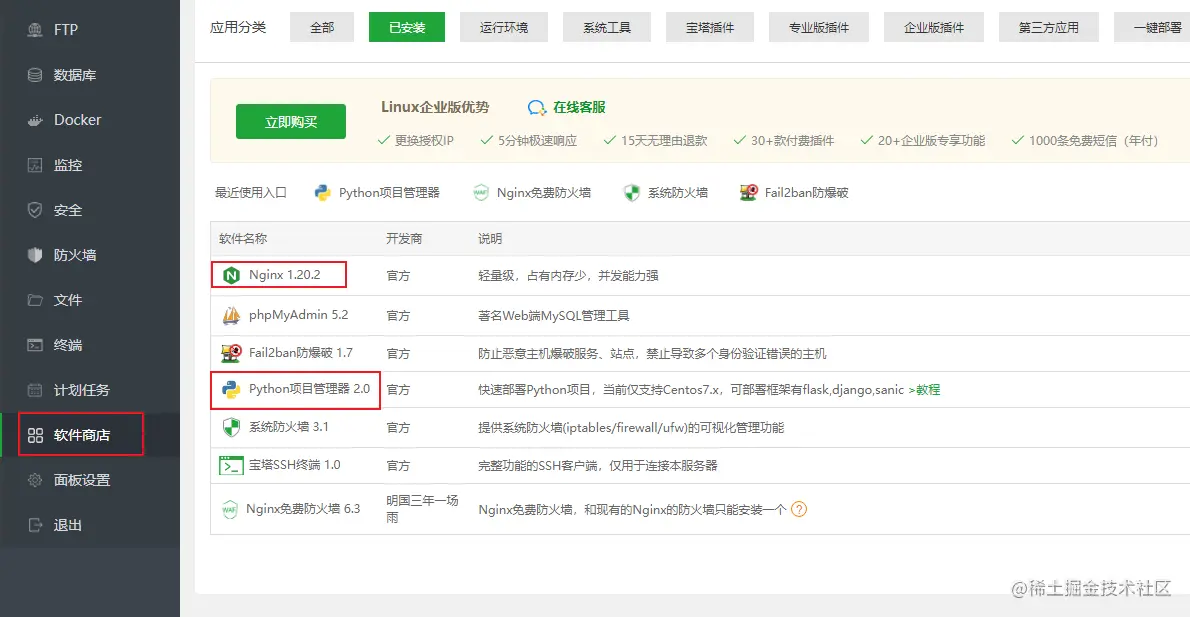This screenshot has width=1190, height=617.
Task: Click the Nginx免费防火墙 6.3 WAF icon in list
Action: click(x=229, y=509)
